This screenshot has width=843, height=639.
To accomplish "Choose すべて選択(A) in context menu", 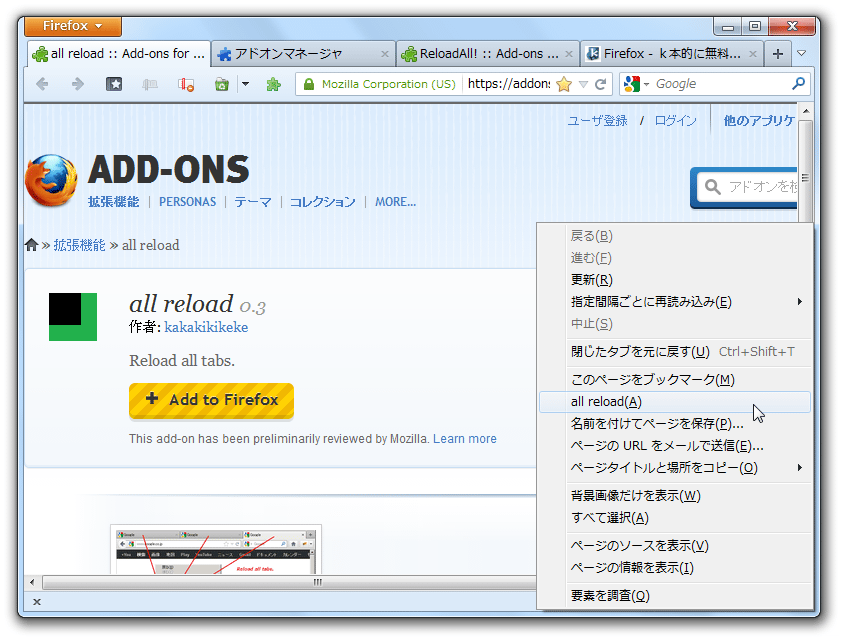I will coord(675,518).
